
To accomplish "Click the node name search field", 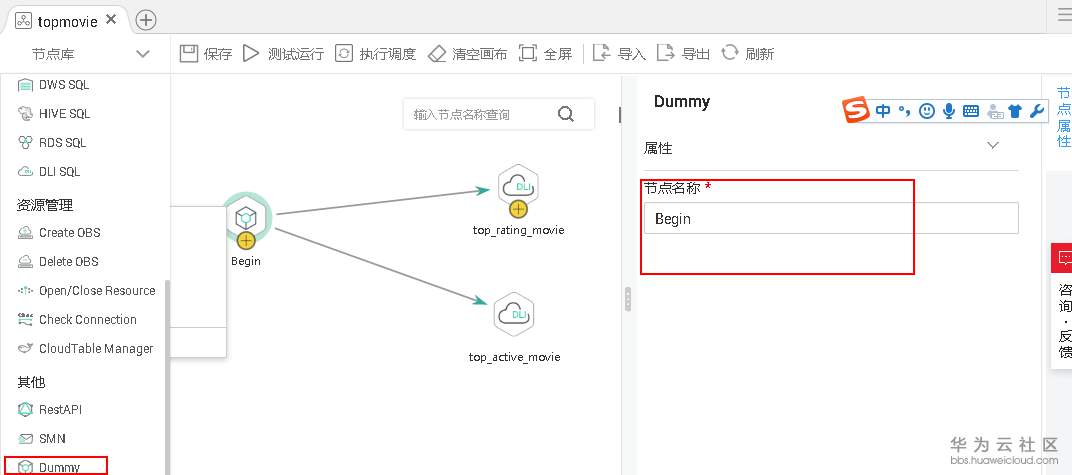I will pyautogui.click(x=498, y=114).
